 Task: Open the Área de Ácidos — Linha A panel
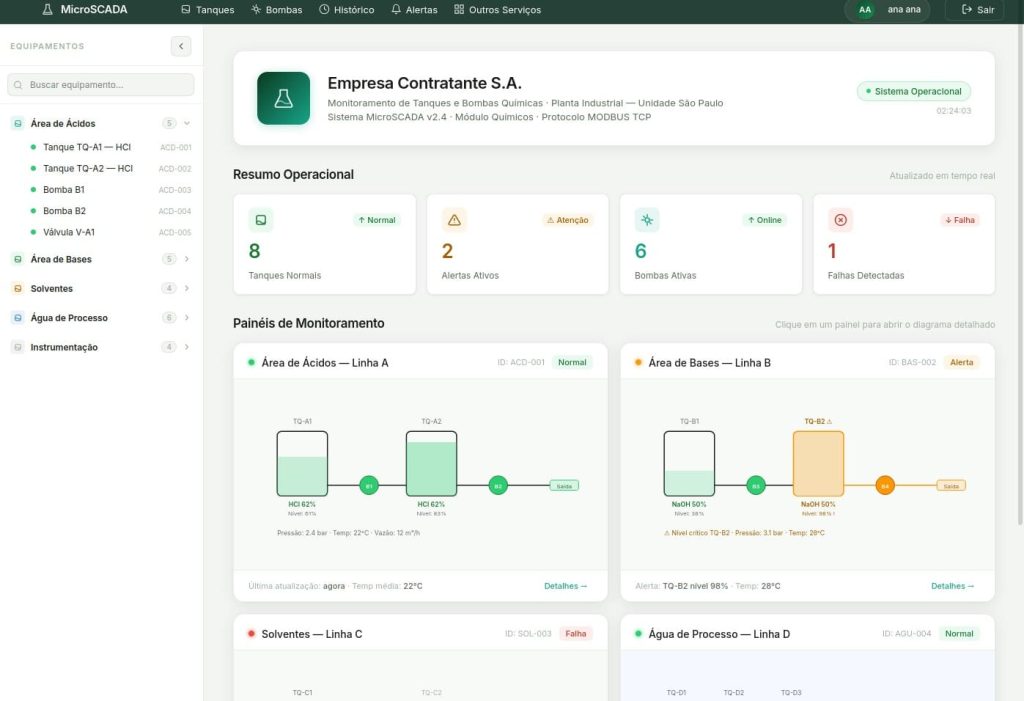point(421,472)
